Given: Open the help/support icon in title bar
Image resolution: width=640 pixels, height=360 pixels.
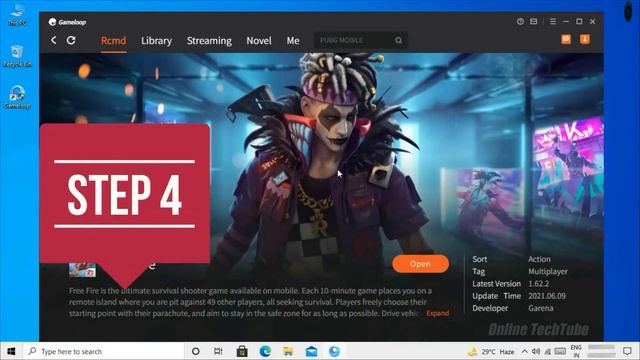Looking at the screenshot, I should click(x=520, y=21).
